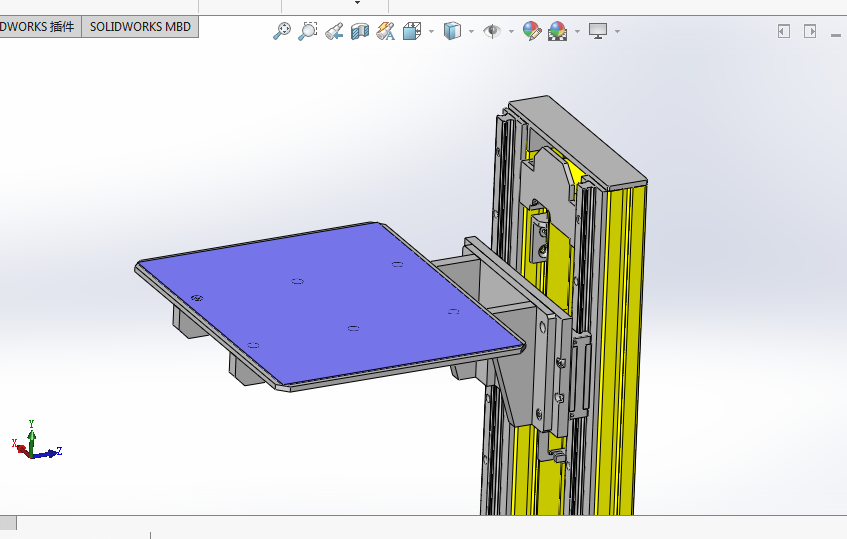Image resolution: width=847 pixels, height=539 pixels.
Task: Open the small dropdown arrow at the top edge
Action: [357, 3]
